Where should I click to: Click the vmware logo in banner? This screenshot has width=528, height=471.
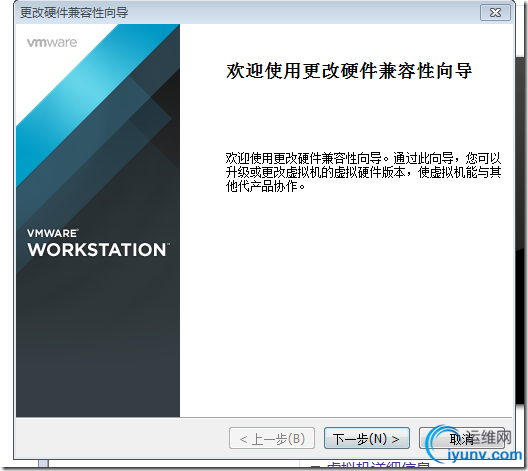coord(52,42)
